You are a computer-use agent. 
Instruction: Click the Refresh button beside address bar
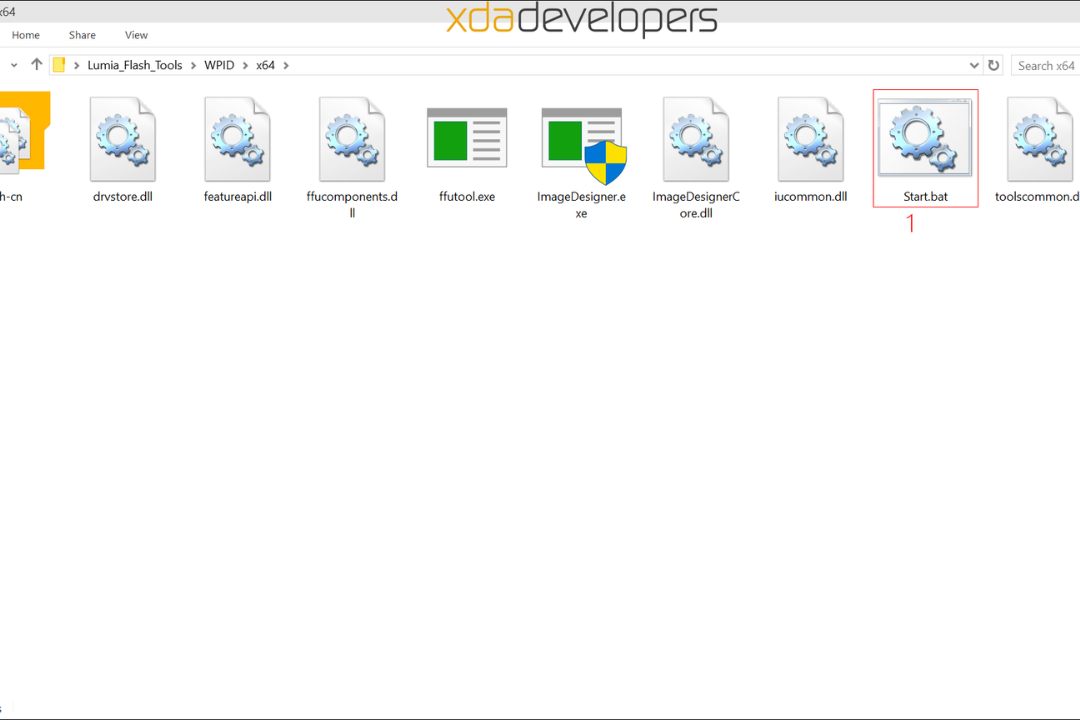click(x=993, y=65)
